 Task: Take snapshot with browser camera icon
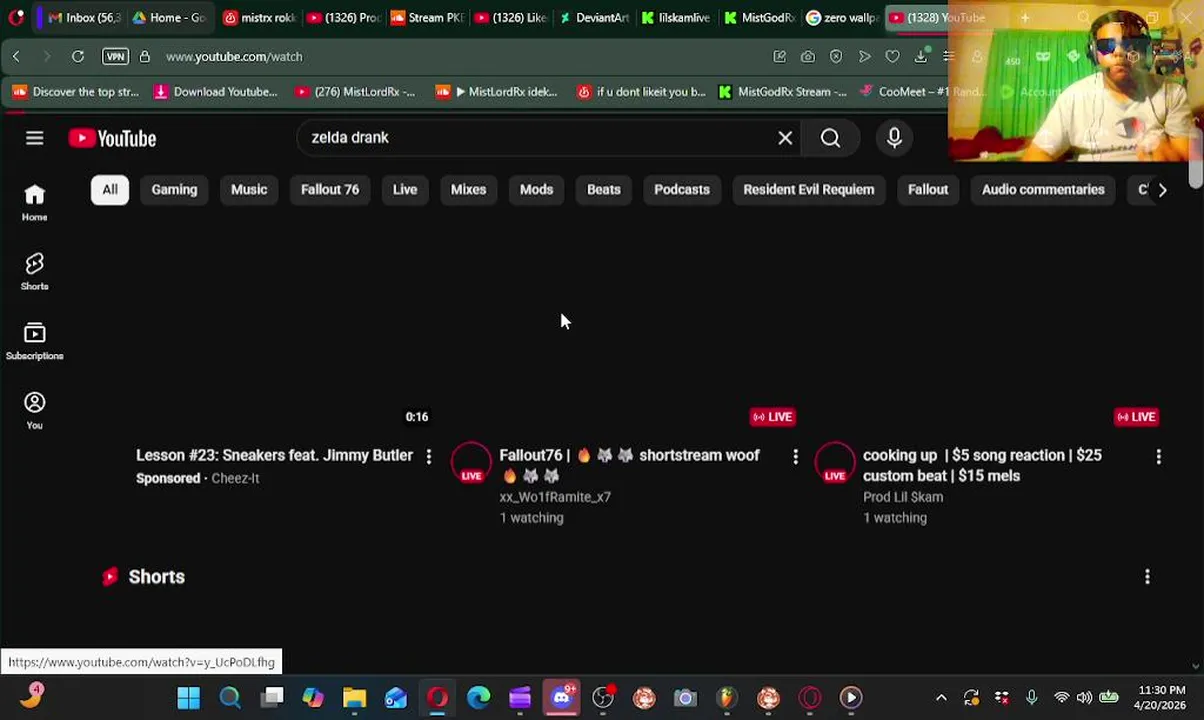pyautogui.click(x=808, y=57)
